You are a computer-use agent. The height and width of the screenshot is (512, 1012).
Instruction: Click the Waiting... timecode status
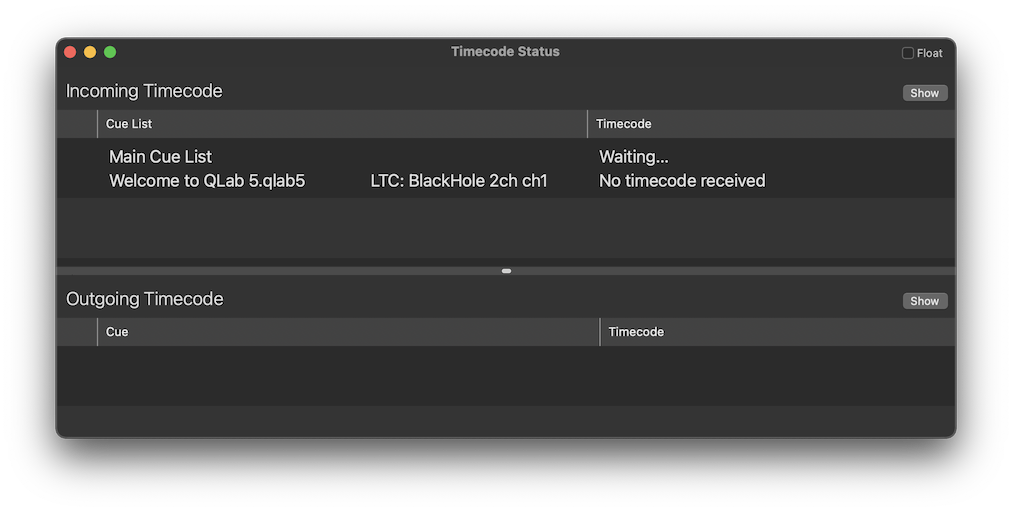point(633,157)
